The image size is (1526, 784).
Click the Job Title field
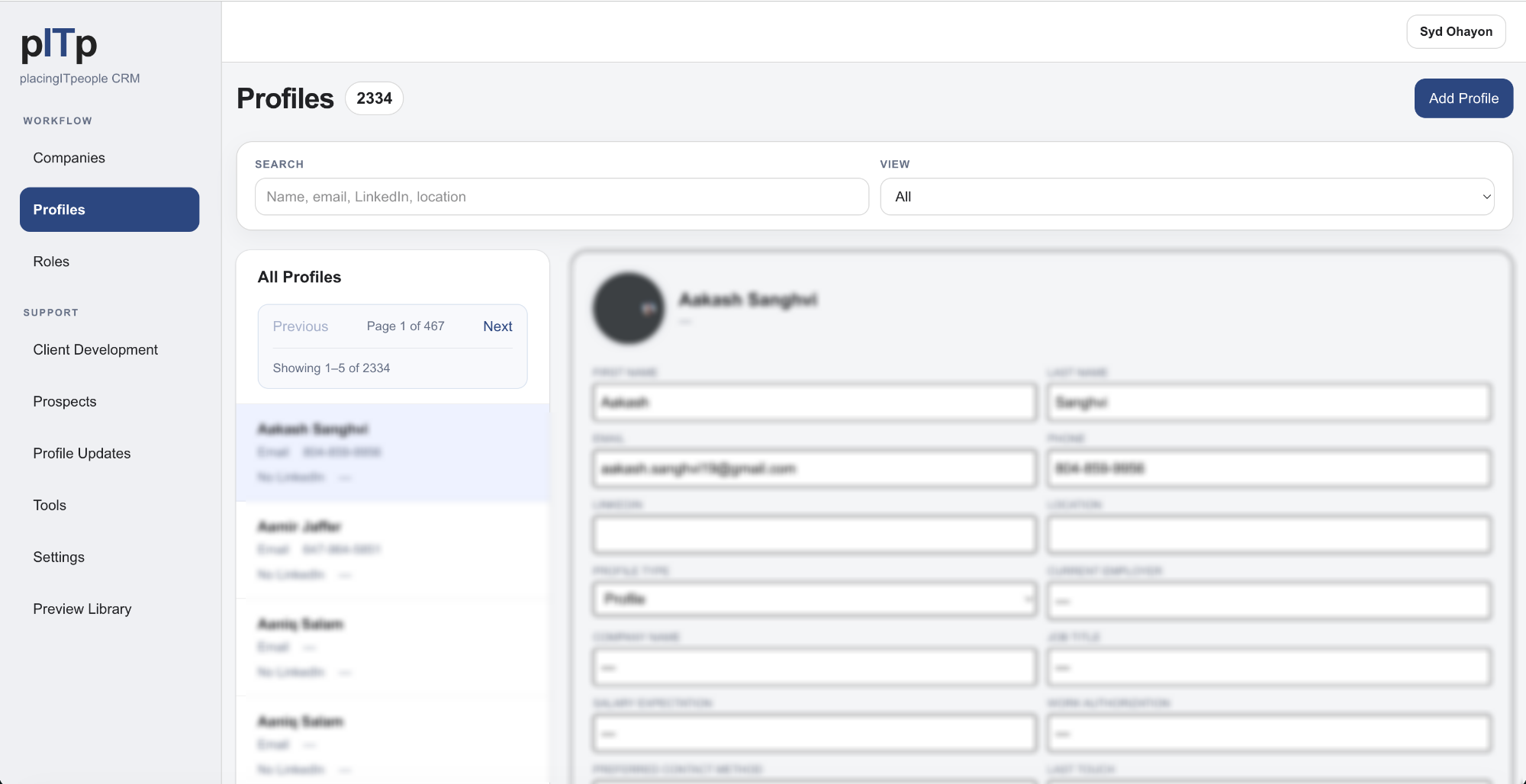coord(1269,667)
